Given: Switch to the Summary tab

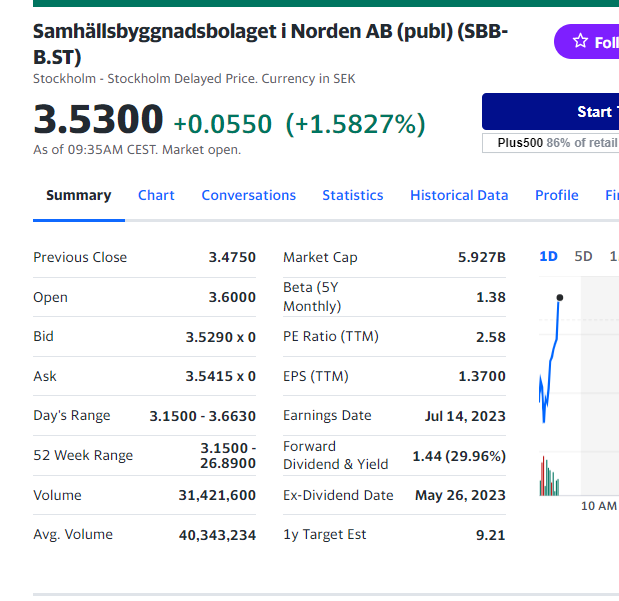Looking at the screenshot, I should tap(78, 195).
